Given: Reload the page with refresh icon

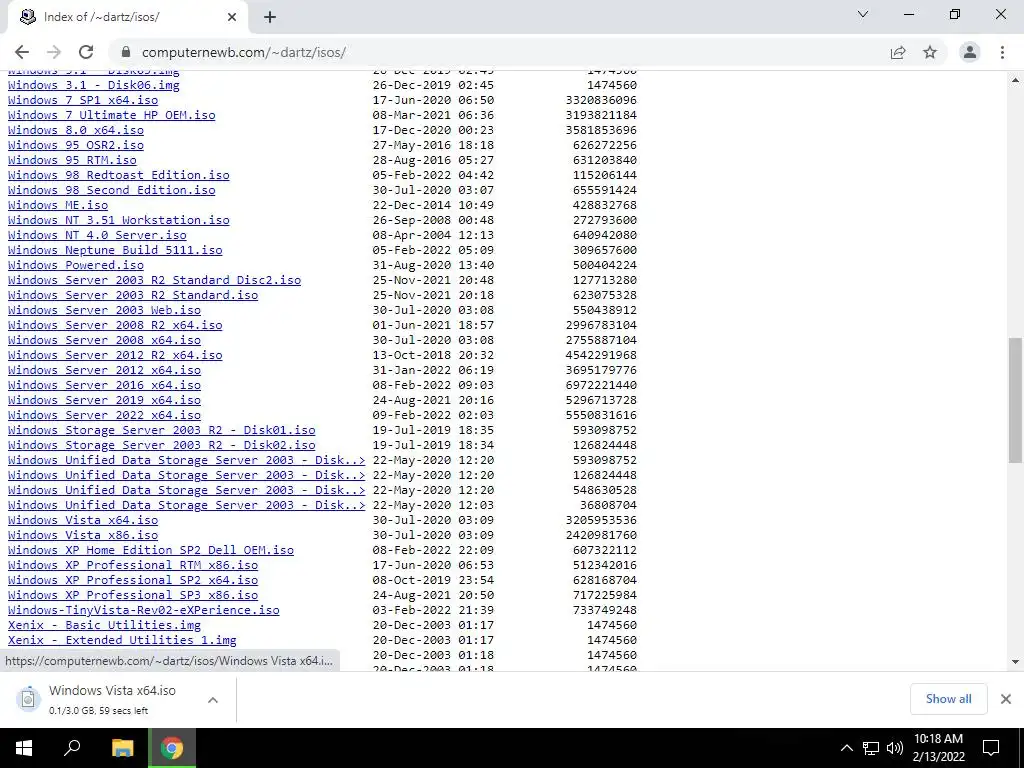Looking at the screenshot, I should (x=86, y=52).
